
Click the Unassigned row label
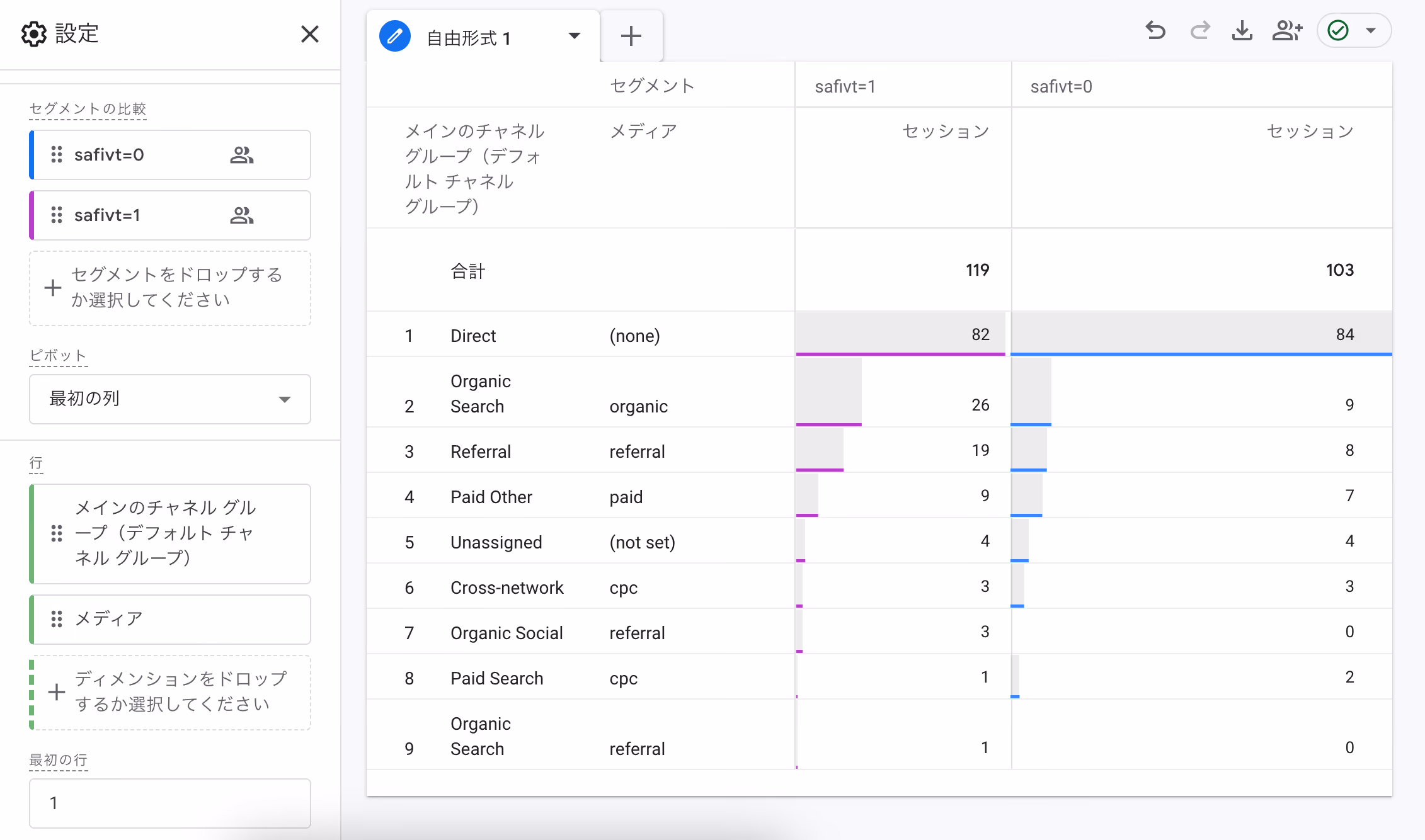click(x=496, y=542)
